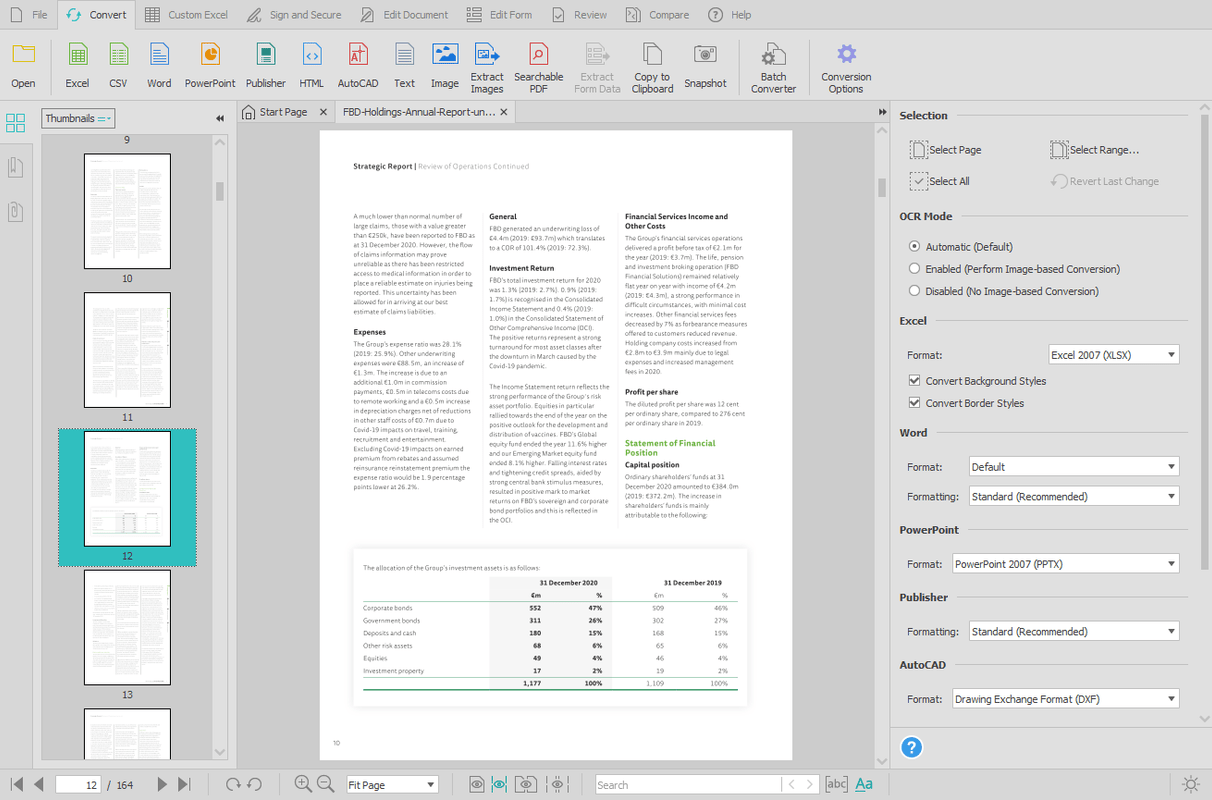This screenshot has height=800, width=1212.
Task: Click the Extract Images tool
Action: coord(487,65)
